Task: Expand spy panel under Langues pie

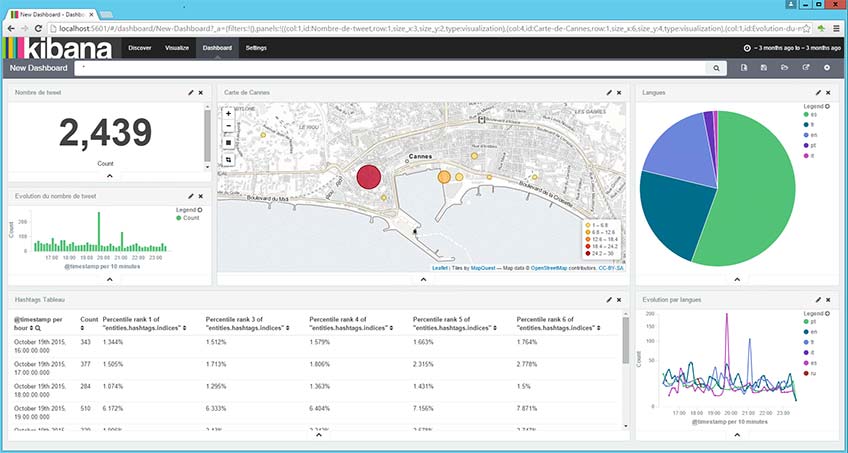Action: tap(737, 279)
